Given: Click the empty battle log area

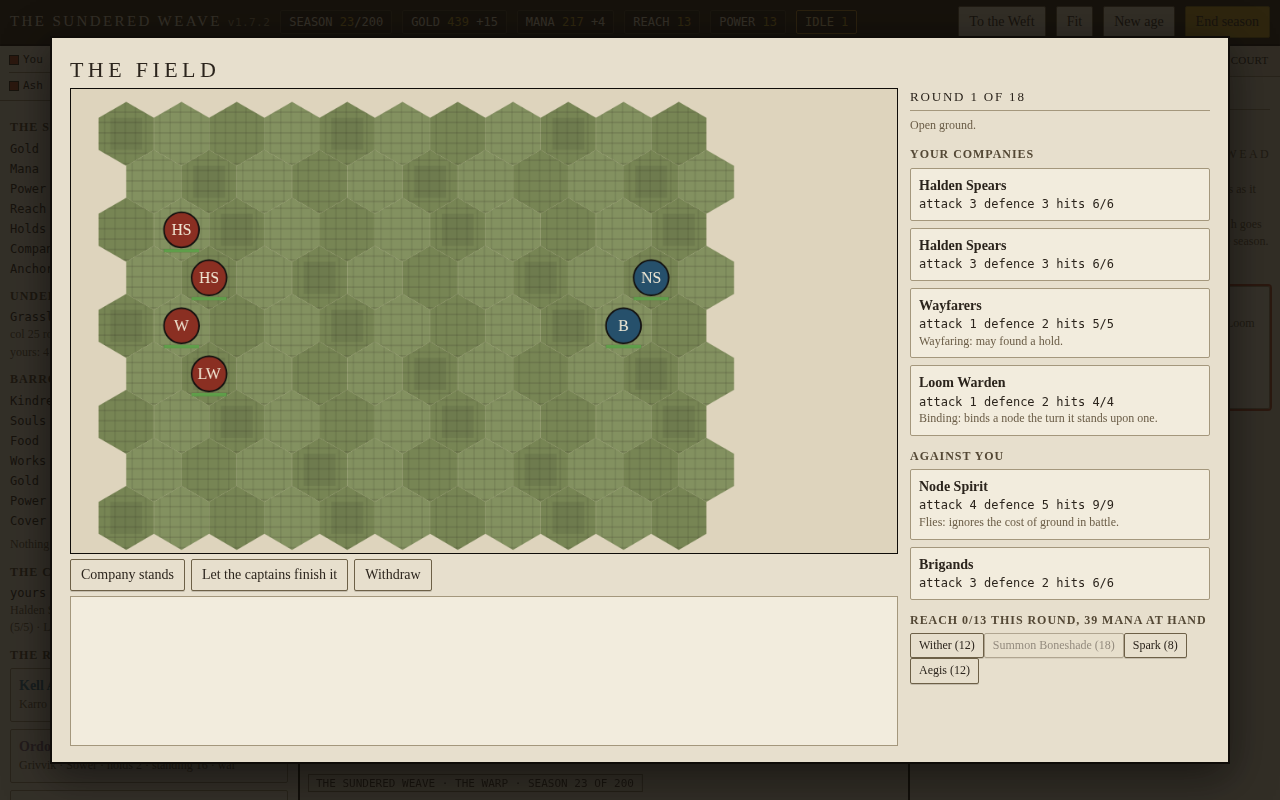Looking at the screenshot, I should point(483,671).
